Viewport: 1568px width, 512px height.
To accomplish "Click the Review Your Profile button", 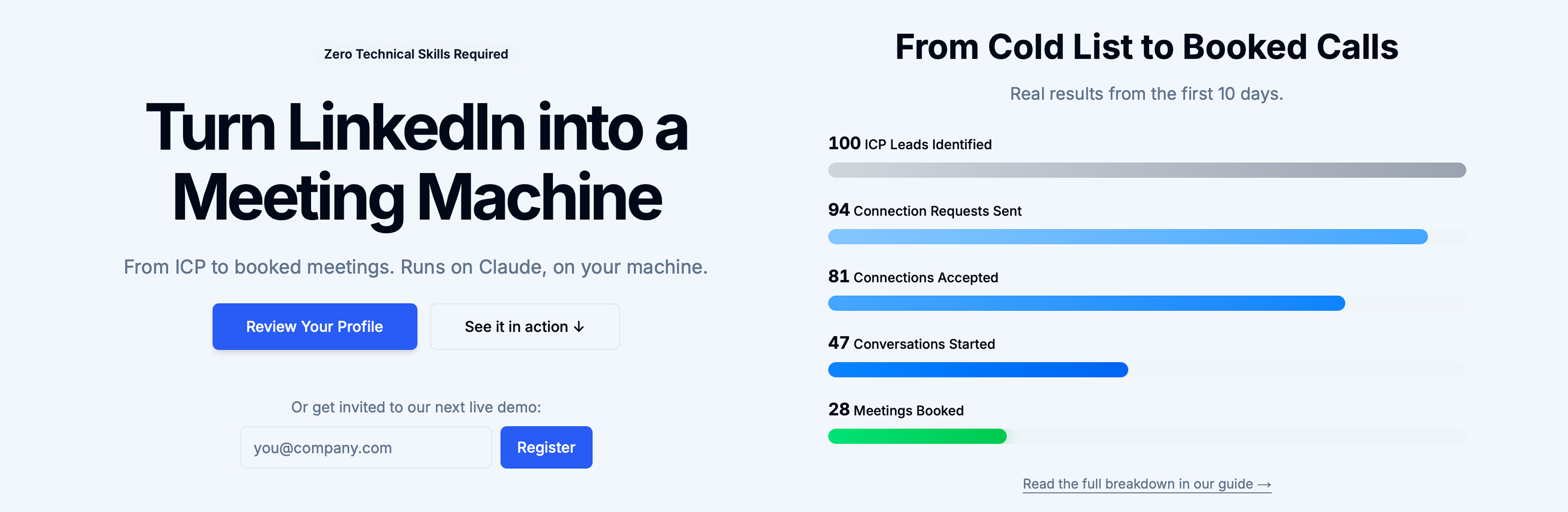I will tap(314, 327).
